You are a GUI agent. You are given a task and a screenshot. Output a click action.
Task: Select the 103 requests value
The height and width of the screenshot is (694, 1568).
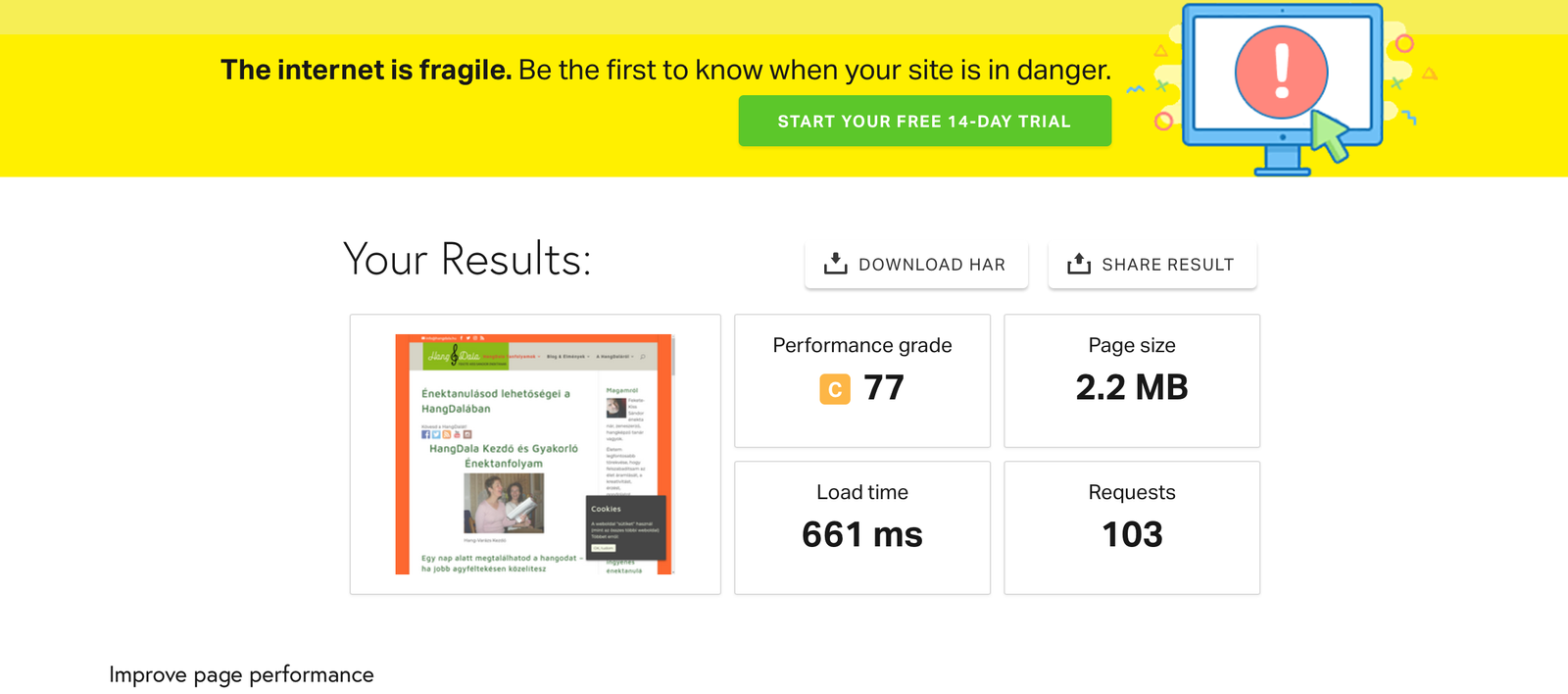[x=1131, y=535]
